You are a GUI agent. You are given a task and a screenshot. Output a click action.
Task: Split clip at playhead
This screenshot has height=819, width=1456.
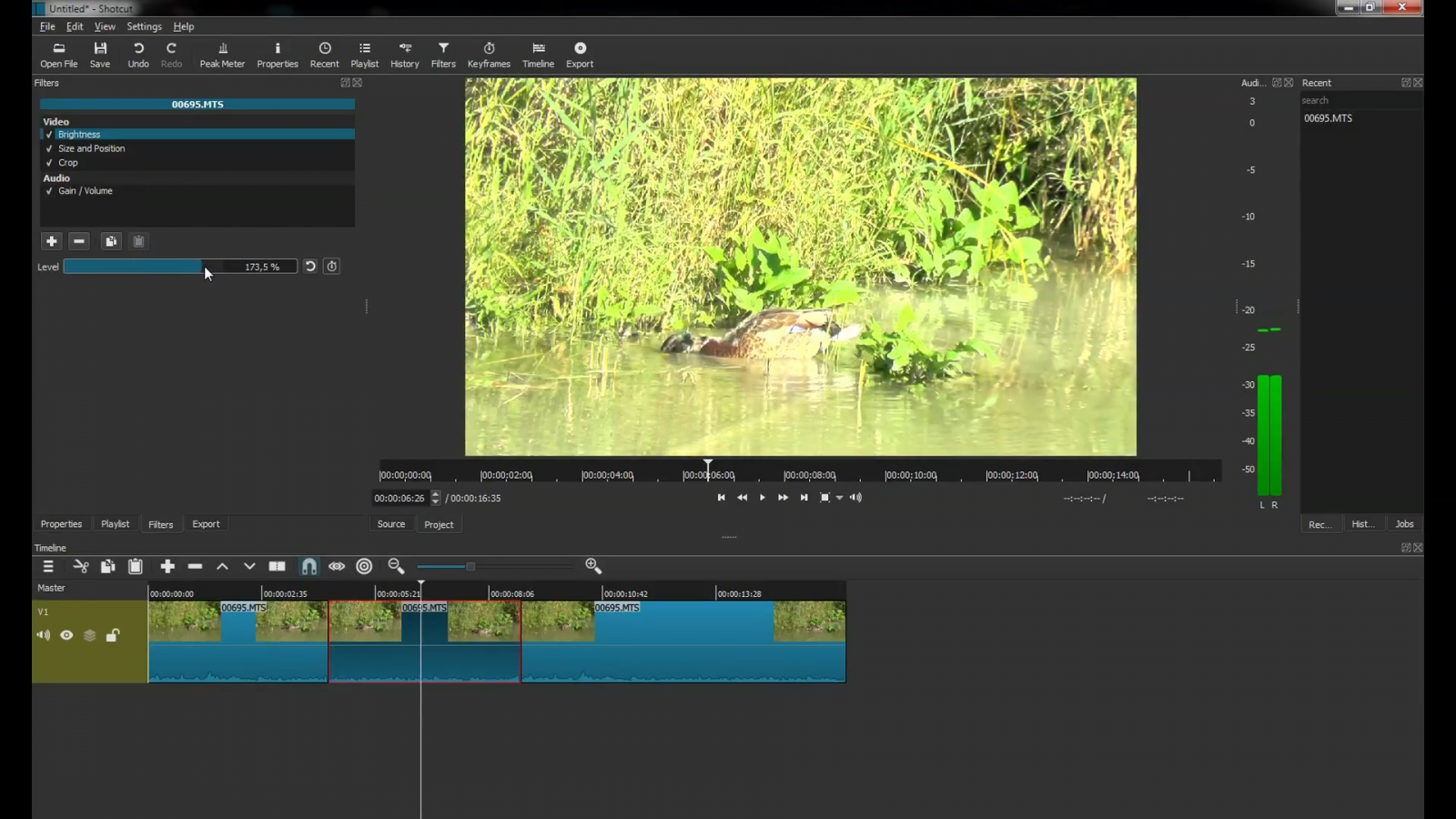click(x=278, y=567)
